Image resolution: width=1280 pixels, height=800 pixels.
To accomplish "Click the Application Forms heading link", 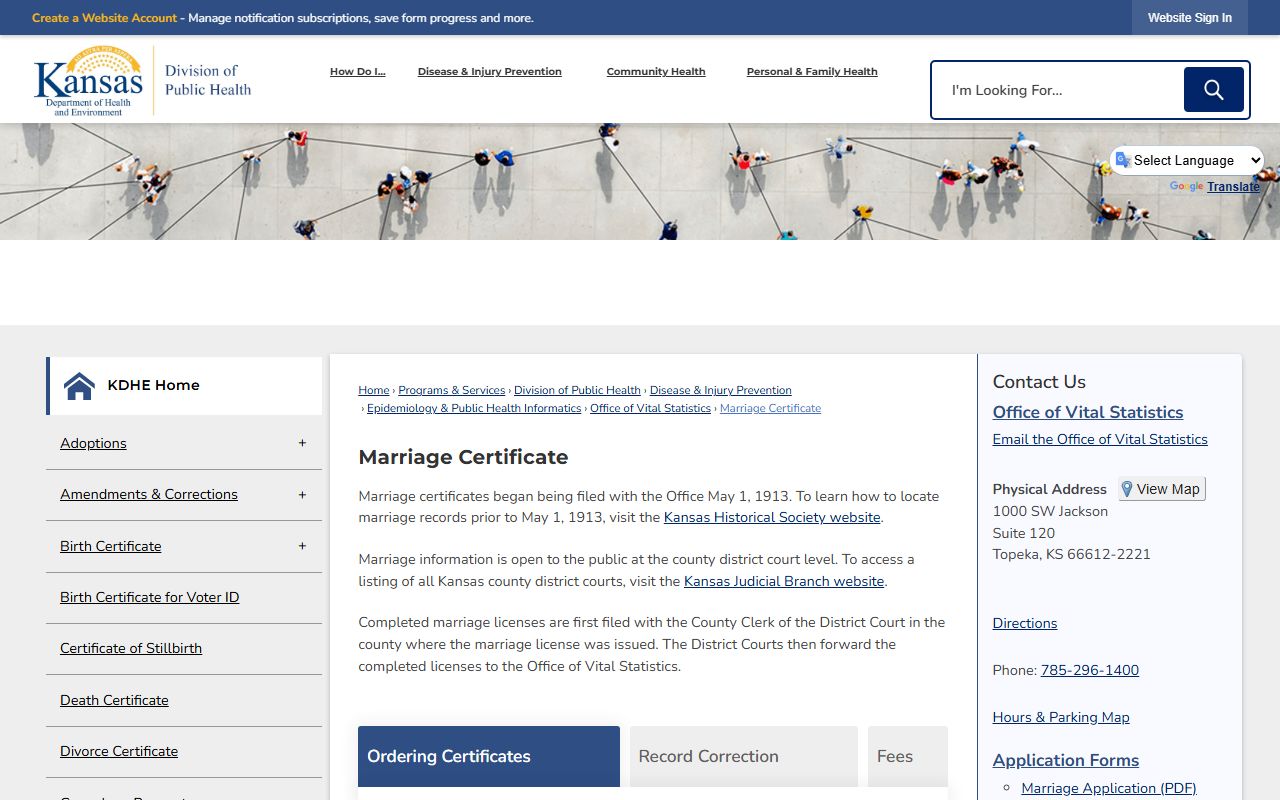I will pos(1066,760).
